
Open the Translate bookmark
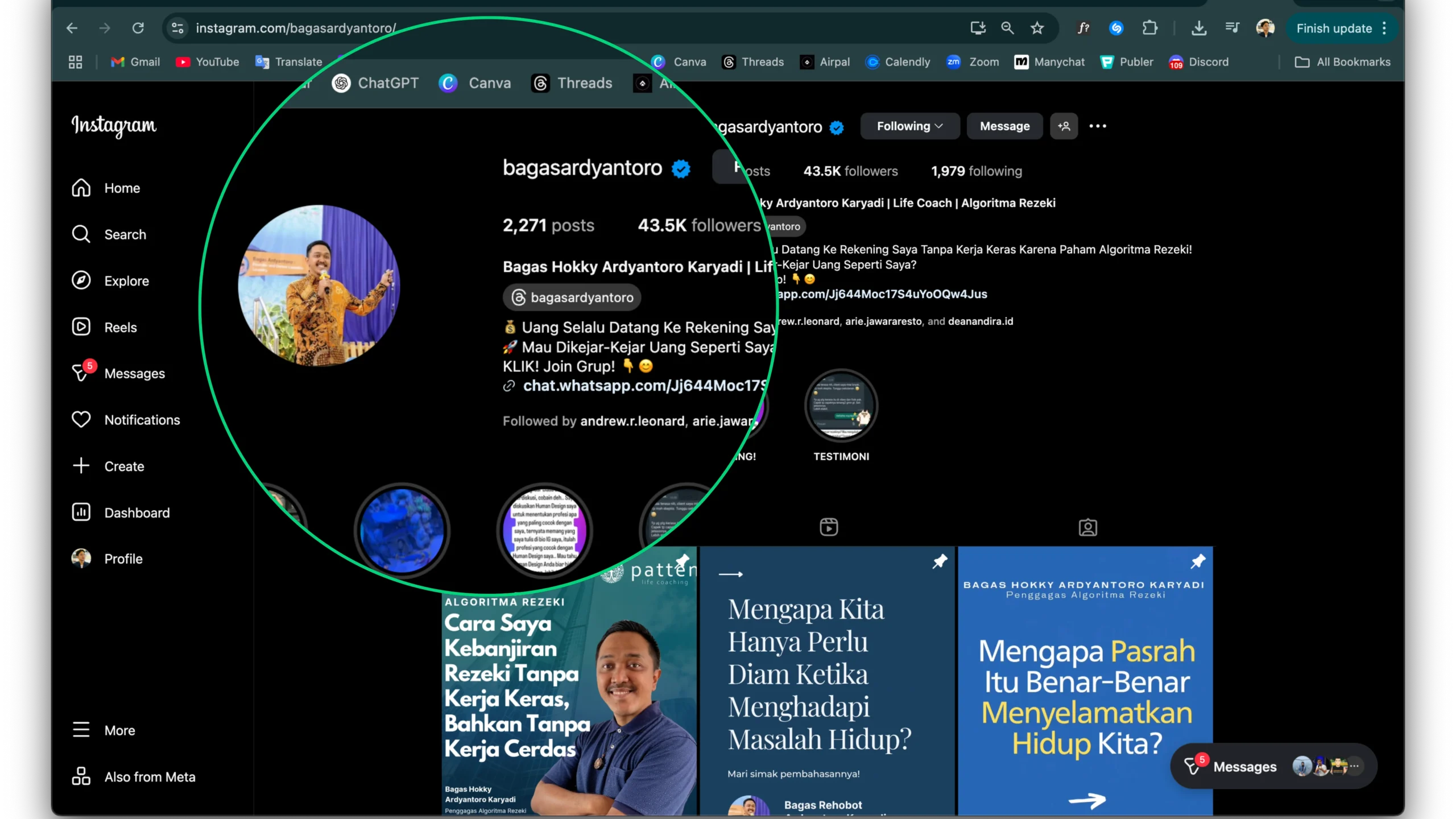pos(289,62)
